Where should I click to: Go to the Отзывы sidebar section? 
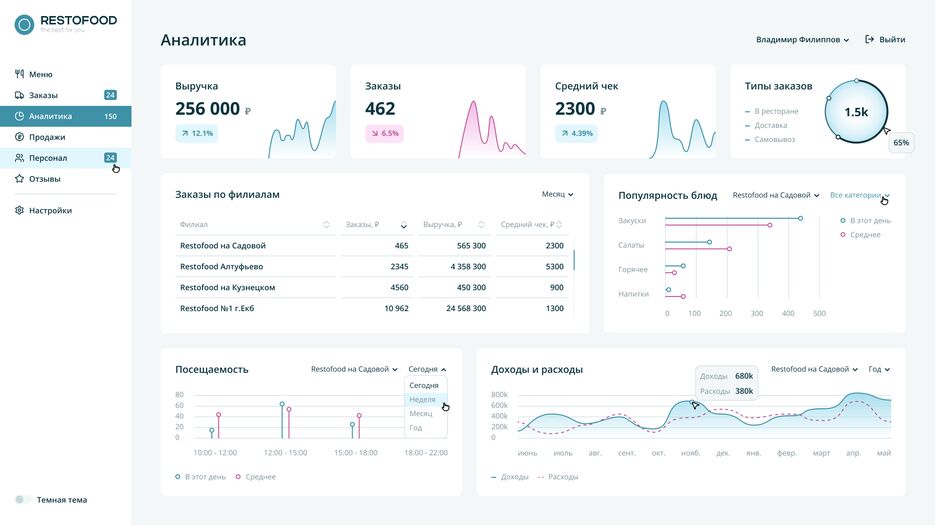66,178
